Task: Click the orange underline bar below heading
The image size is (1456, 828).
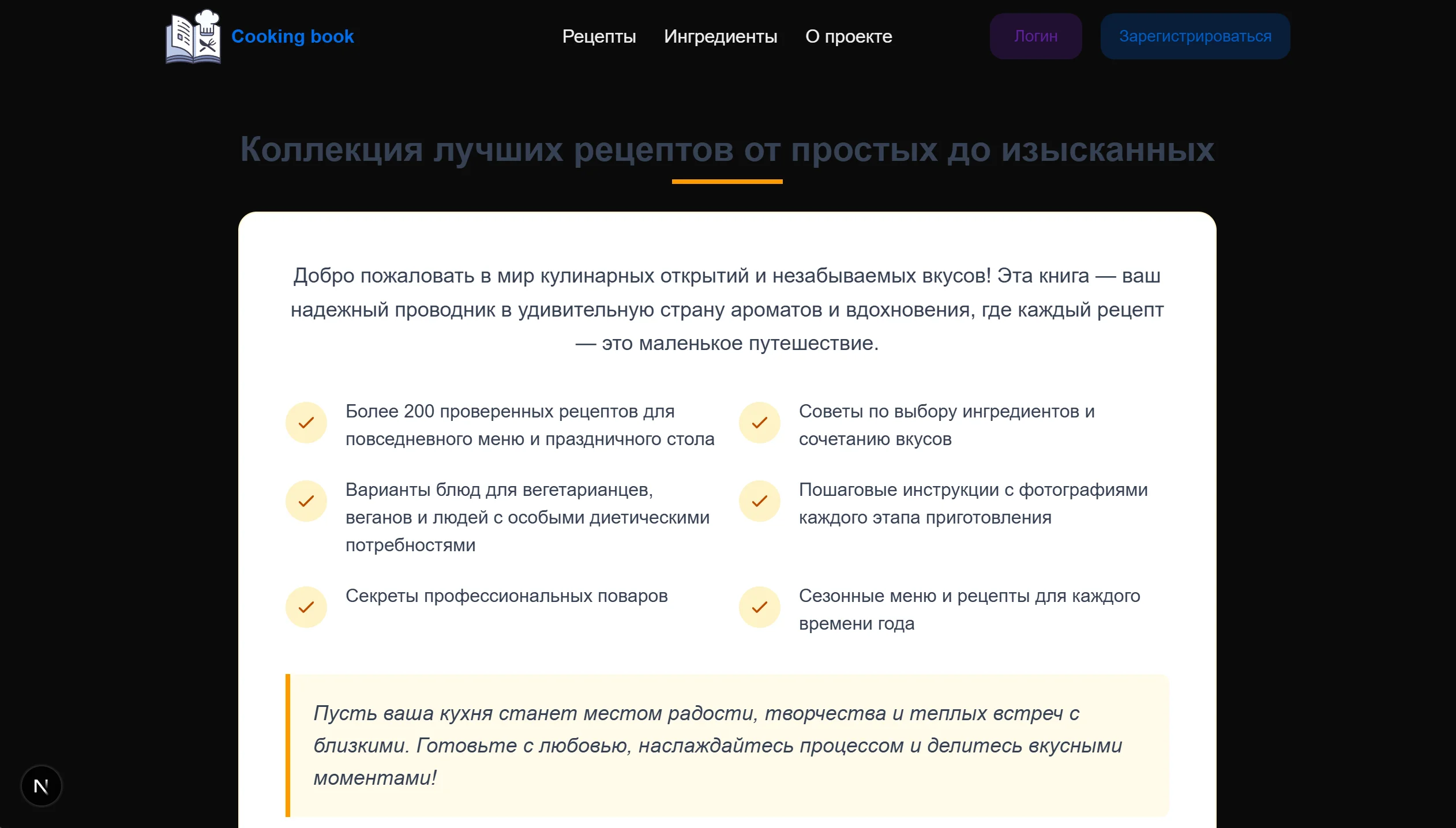Action: tap(727, 182)
